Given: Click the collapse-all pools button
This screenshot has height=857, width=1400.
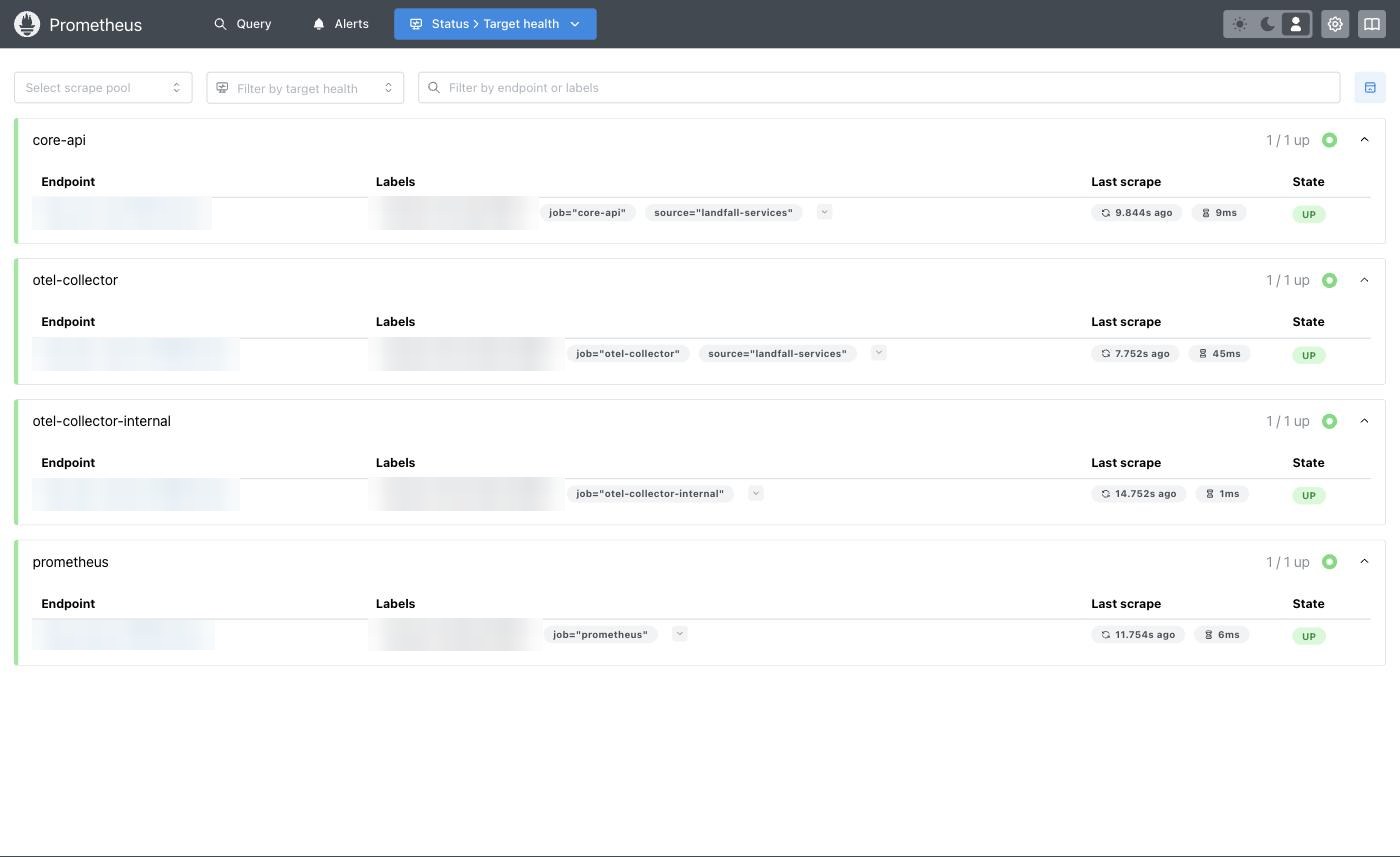Looking at the screenshot, I should tap(1370, 88).
